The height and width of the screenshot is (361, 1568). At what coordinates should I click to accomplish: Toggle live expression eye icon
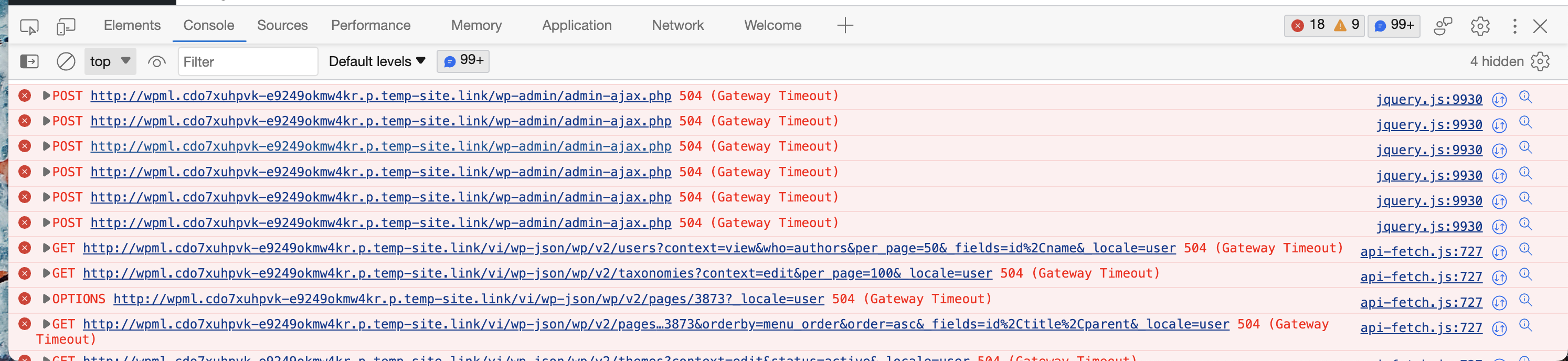point(156,61)
